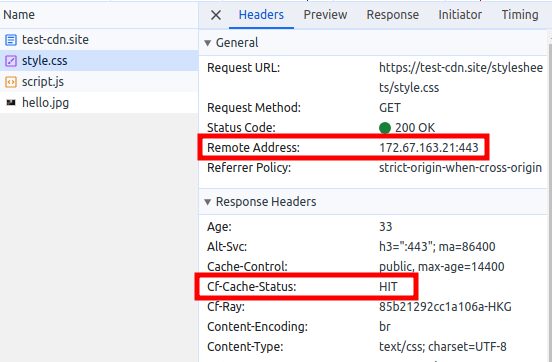Click the stylesheet icon next to style.css

coord(11,61)
